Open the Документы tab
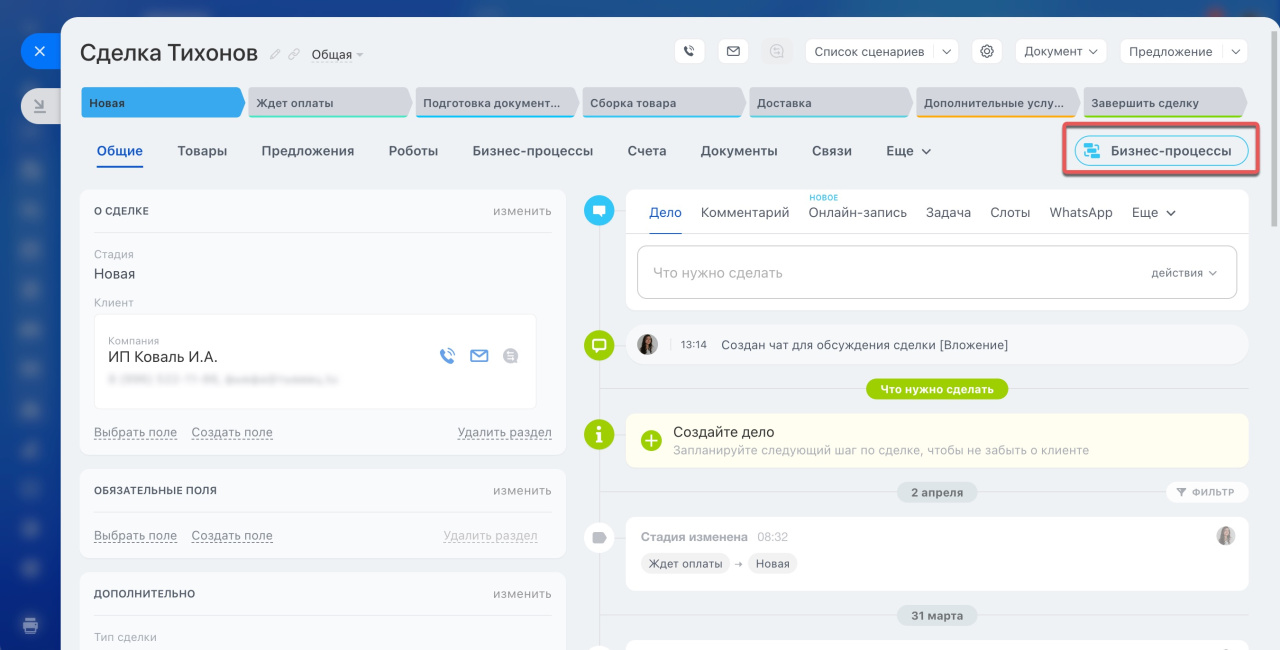This screenshot has height=650, width=1280. pyautogui.click(x=739, y=151)
